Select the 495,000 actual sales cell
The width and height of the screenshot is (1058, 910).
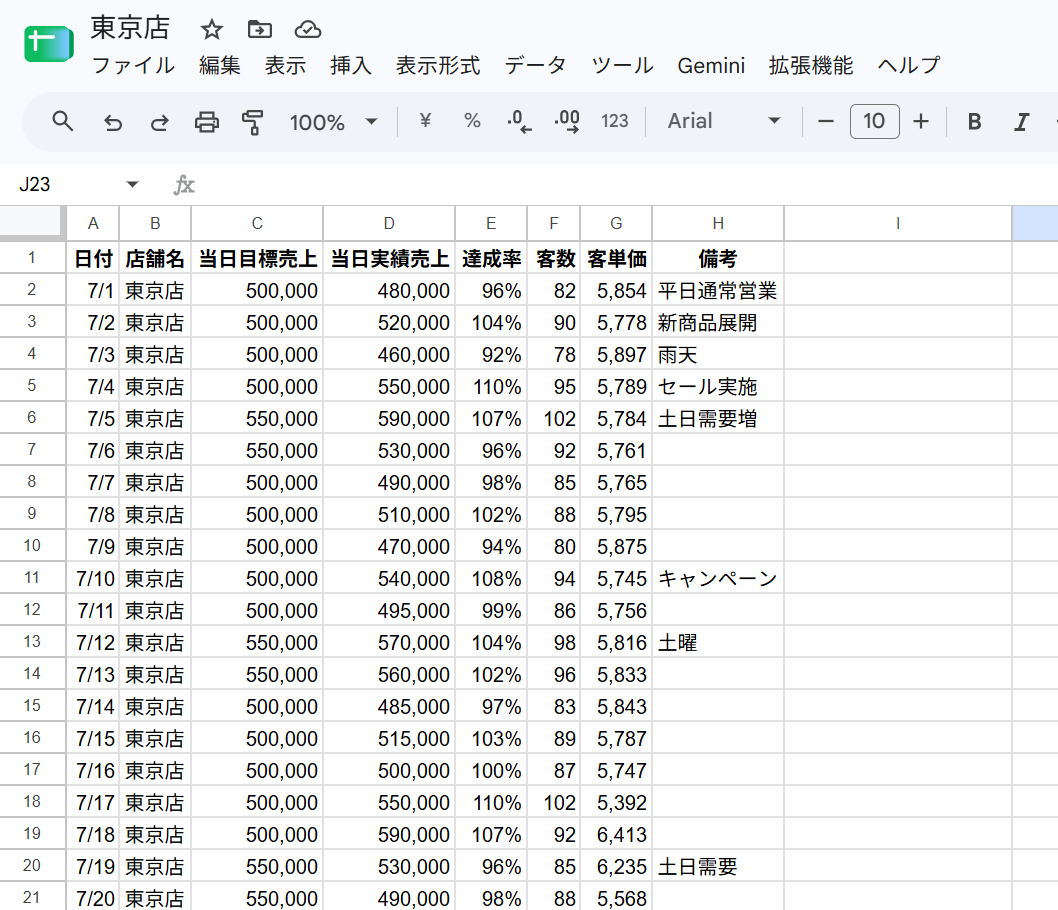pos(389,610)
